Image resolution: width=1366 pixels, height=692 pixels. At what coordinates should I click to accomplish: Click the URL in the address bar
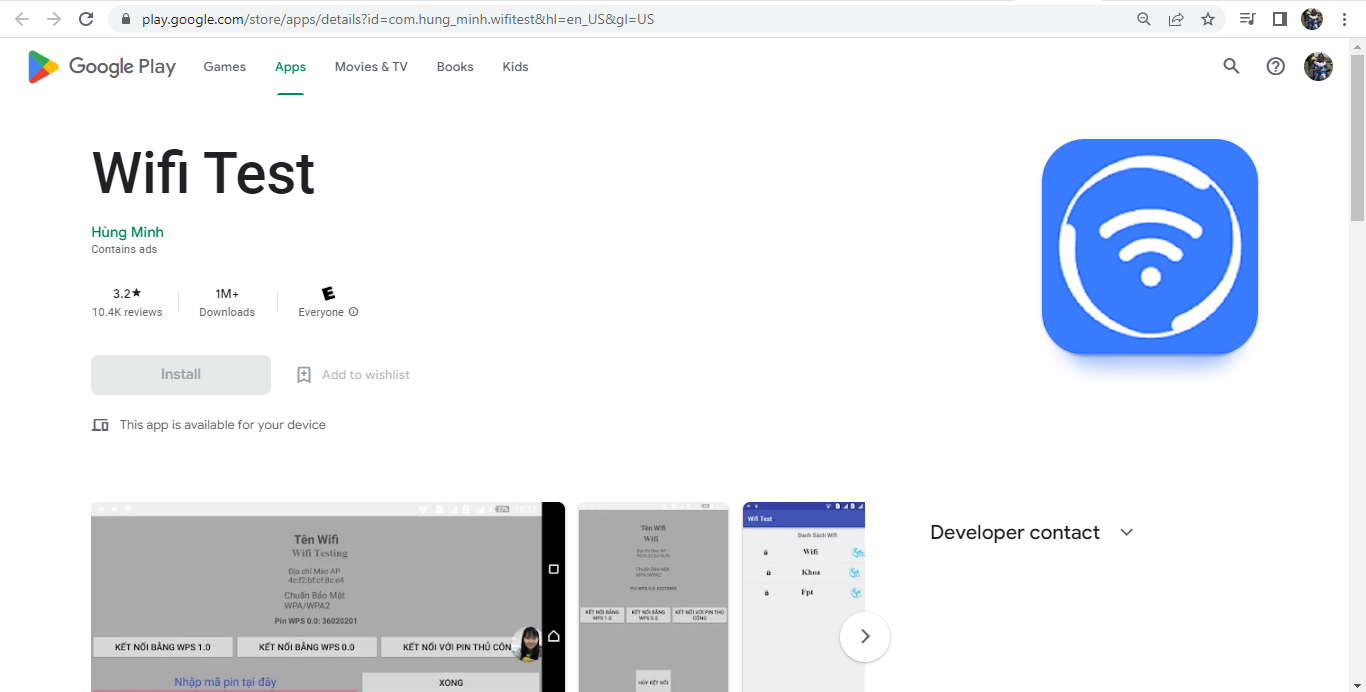pyautogui.click(x=398, y=19)
